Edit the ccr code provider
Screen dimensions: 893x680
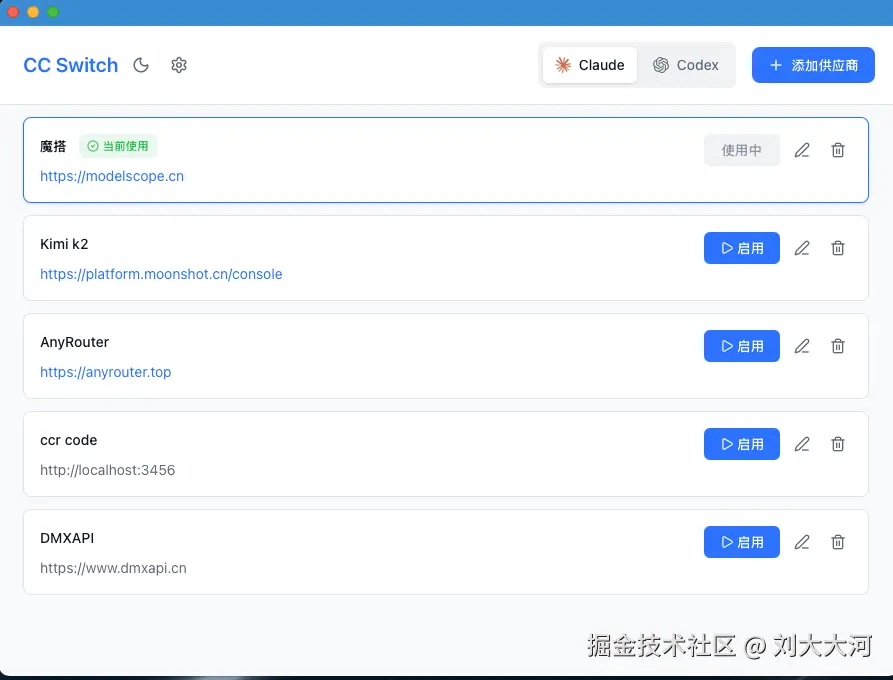pyautogui.click(x=801, y=444)
